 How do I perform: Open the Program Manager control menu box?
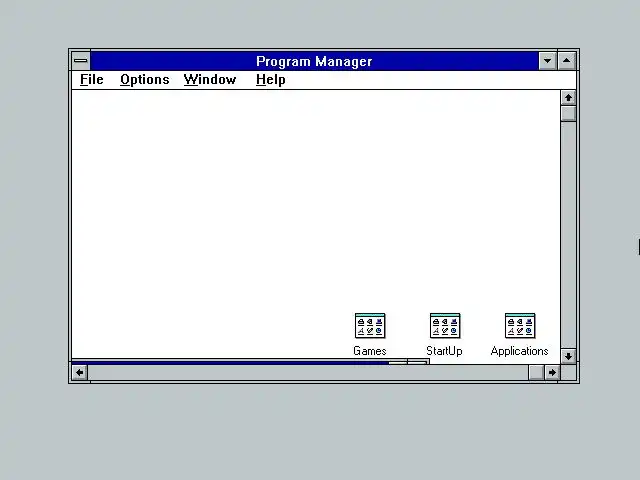coord(81,61)
